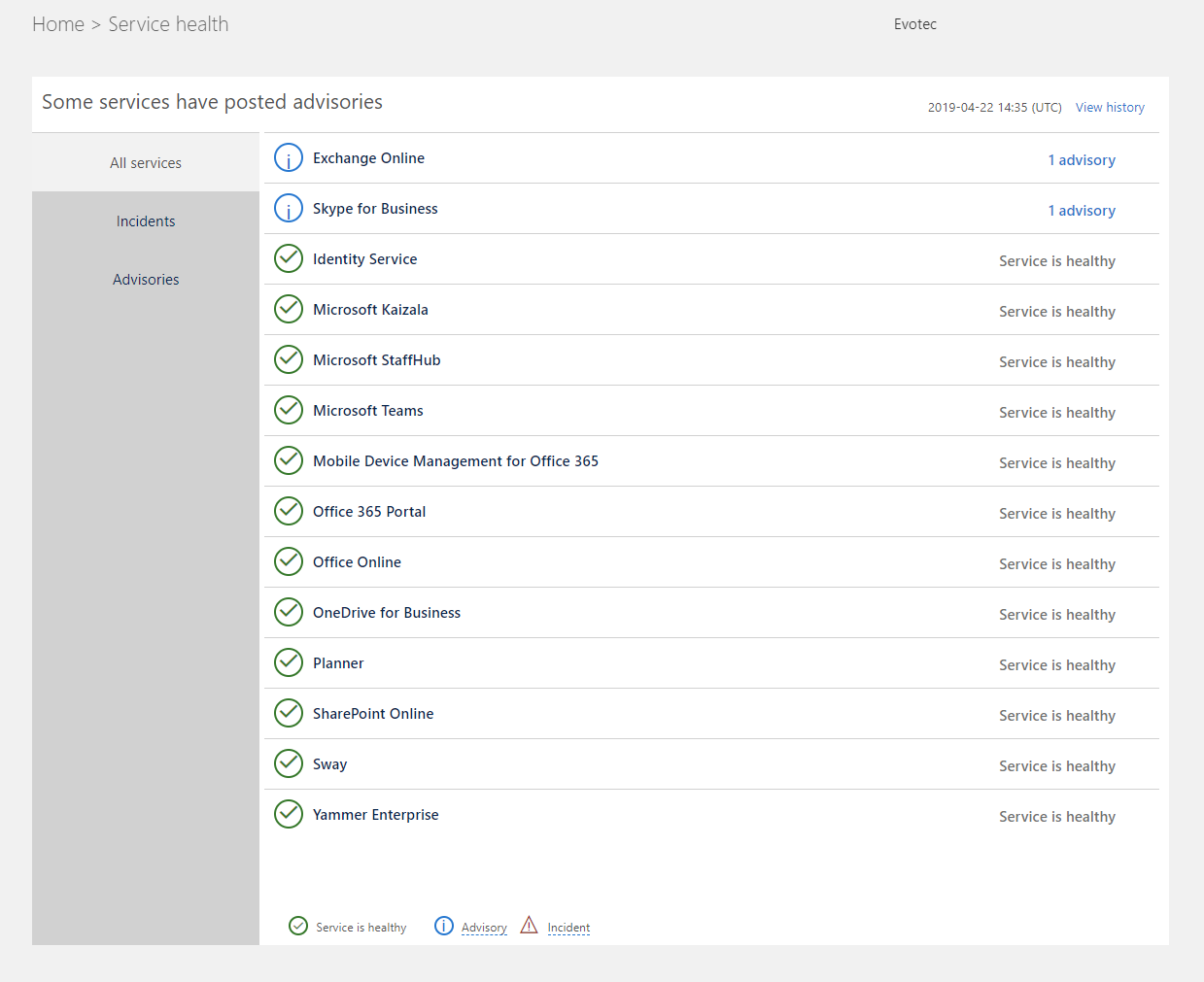Open the Advisories section in the sidebar
This screenshot has width=1204, height=982.
click(145, 279)
